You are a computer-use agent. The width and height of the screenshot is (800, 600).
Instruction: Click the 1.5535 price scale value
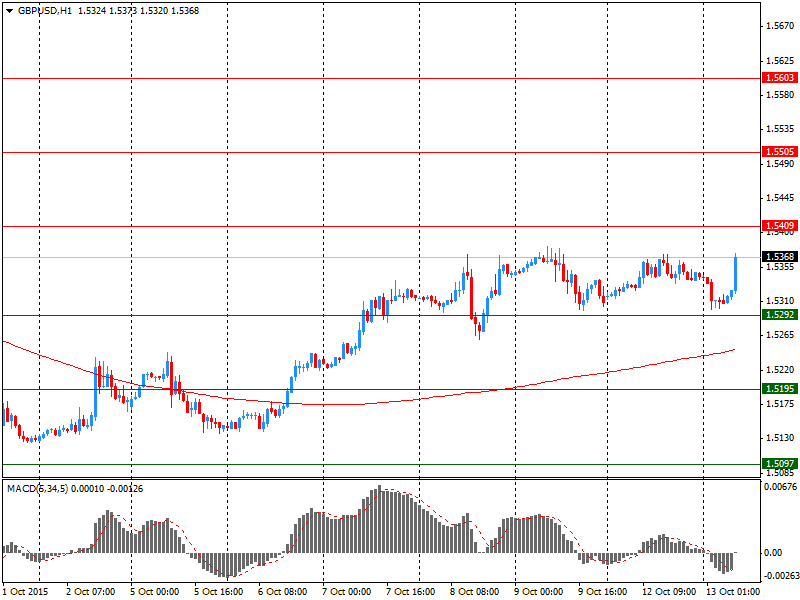(x=781, y=129)
